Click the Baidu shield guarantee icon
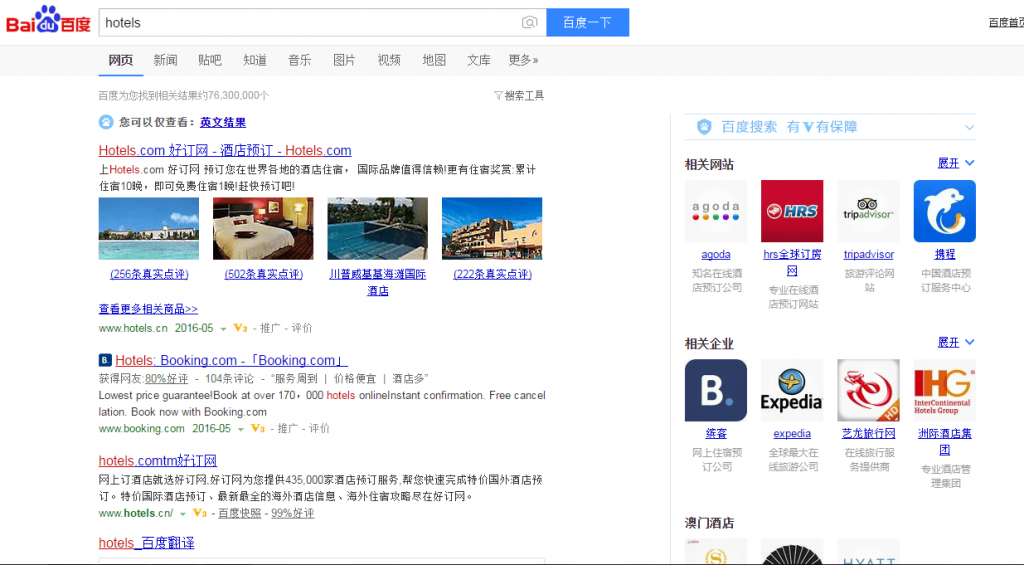This screenshot has width=1024, height=565. 704,127
